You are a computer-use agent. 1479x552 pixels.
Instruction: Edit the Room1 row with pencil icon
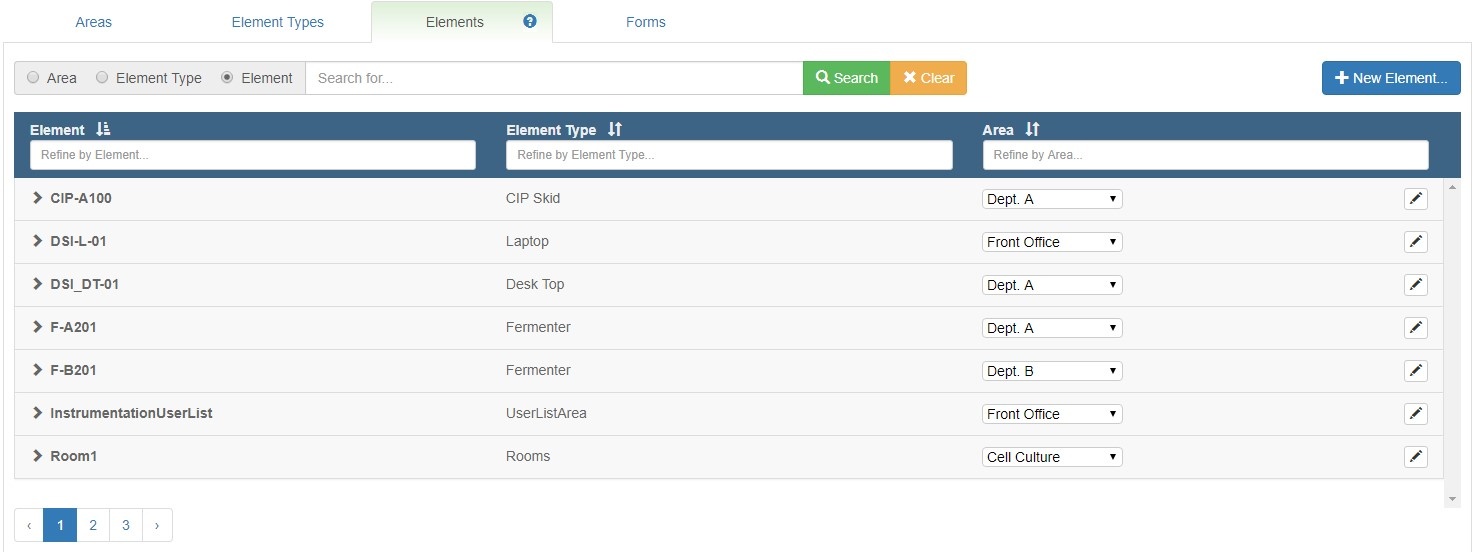1415,457
